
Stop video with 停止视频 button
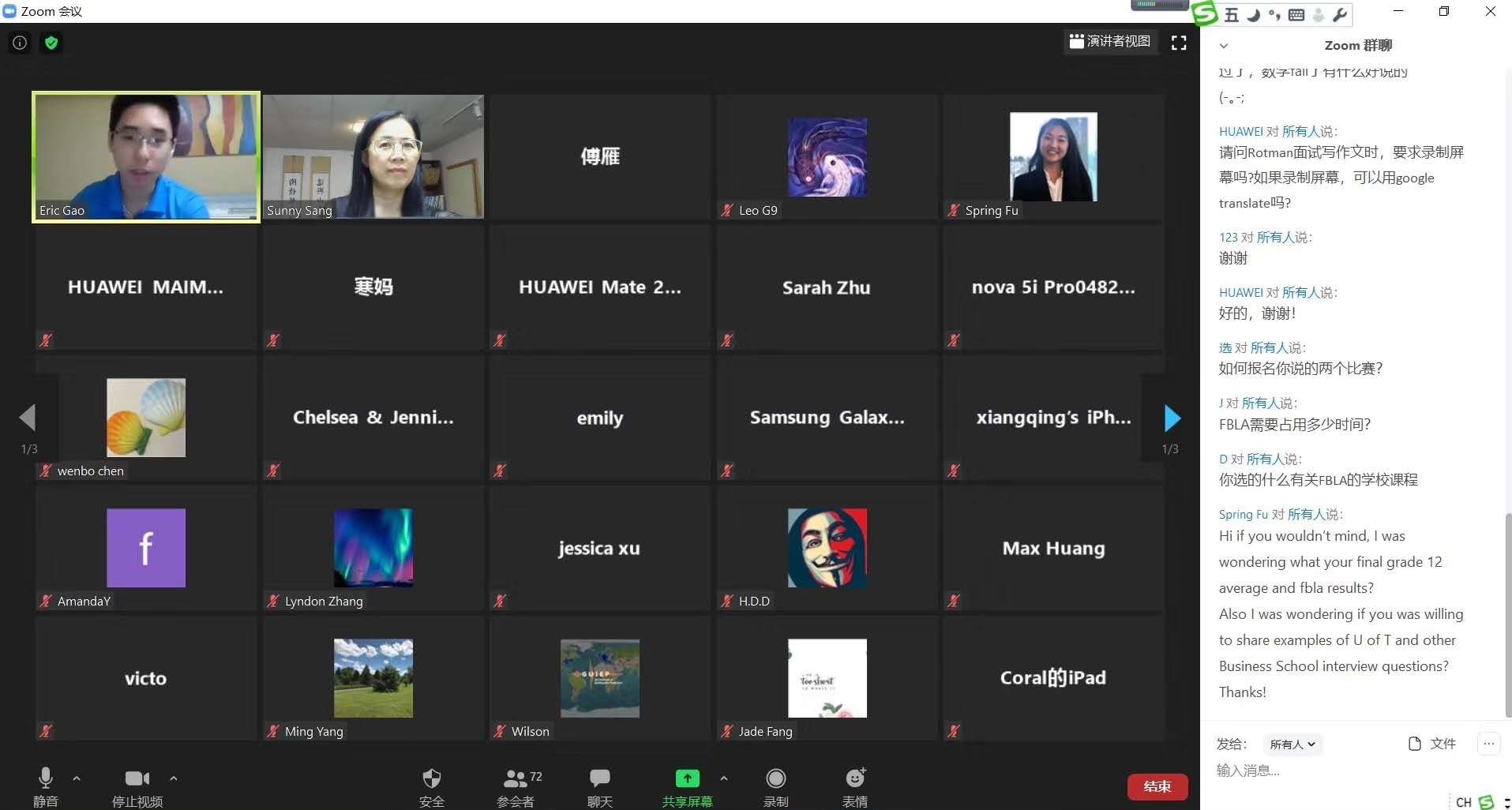[x=137, y=786]
